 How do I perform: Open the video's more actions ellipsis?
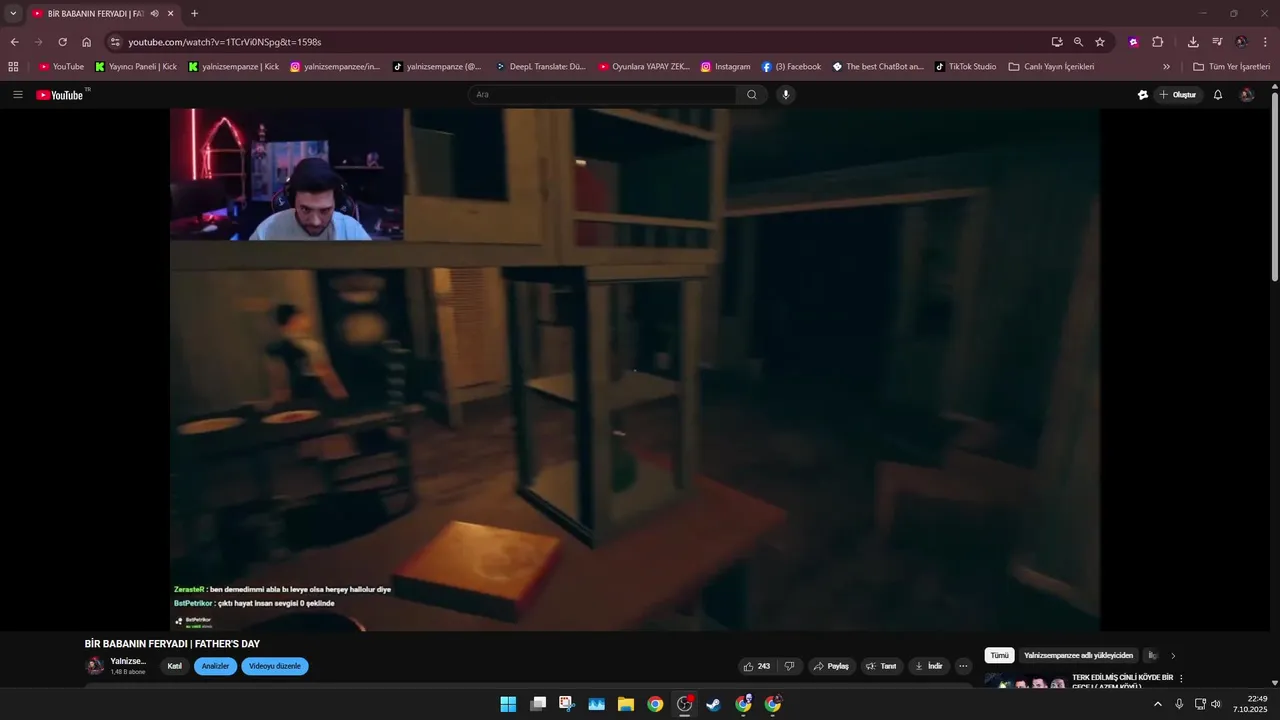(x=963, y=666)
